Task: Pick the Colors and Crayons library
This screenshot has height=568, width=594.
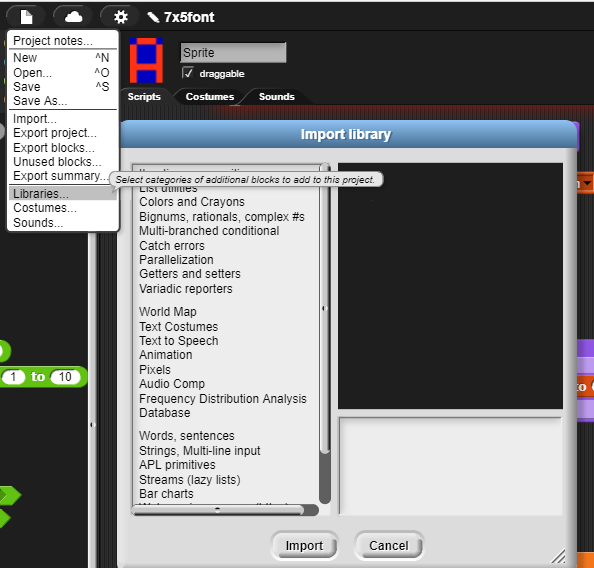Action: [192, 202]
